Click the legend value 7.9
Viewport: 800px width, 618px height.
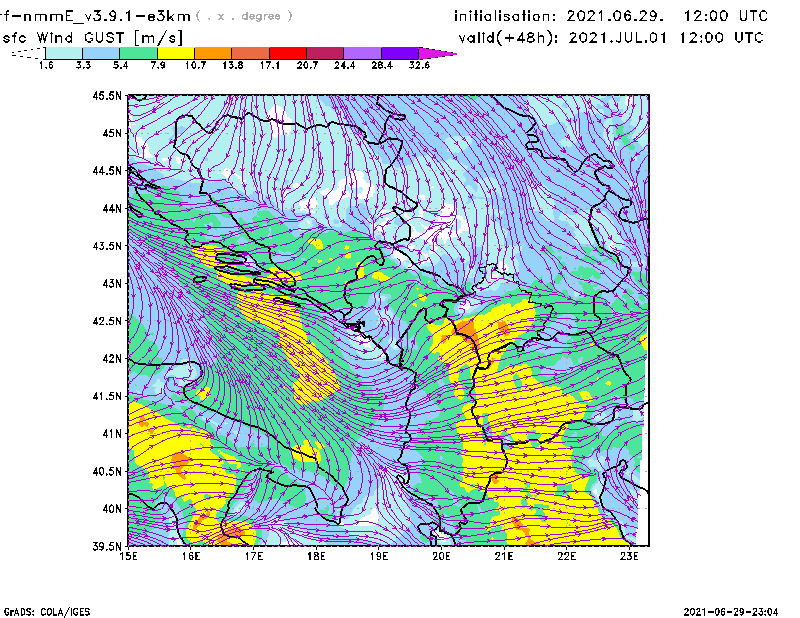tap(158, 65)
